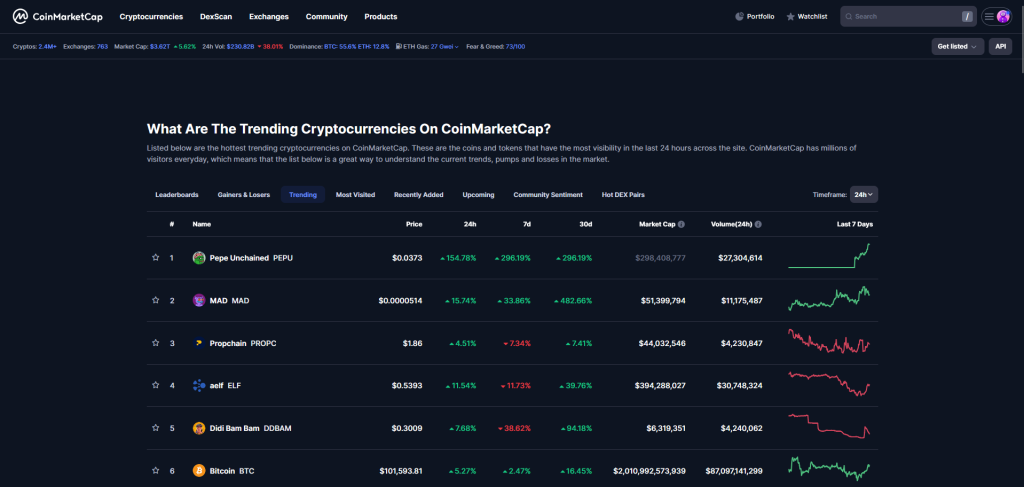Screen dimensions: 1024x487
Task: Switch to the Gainers & Losers tab
Action: click(x=244, y=195)
